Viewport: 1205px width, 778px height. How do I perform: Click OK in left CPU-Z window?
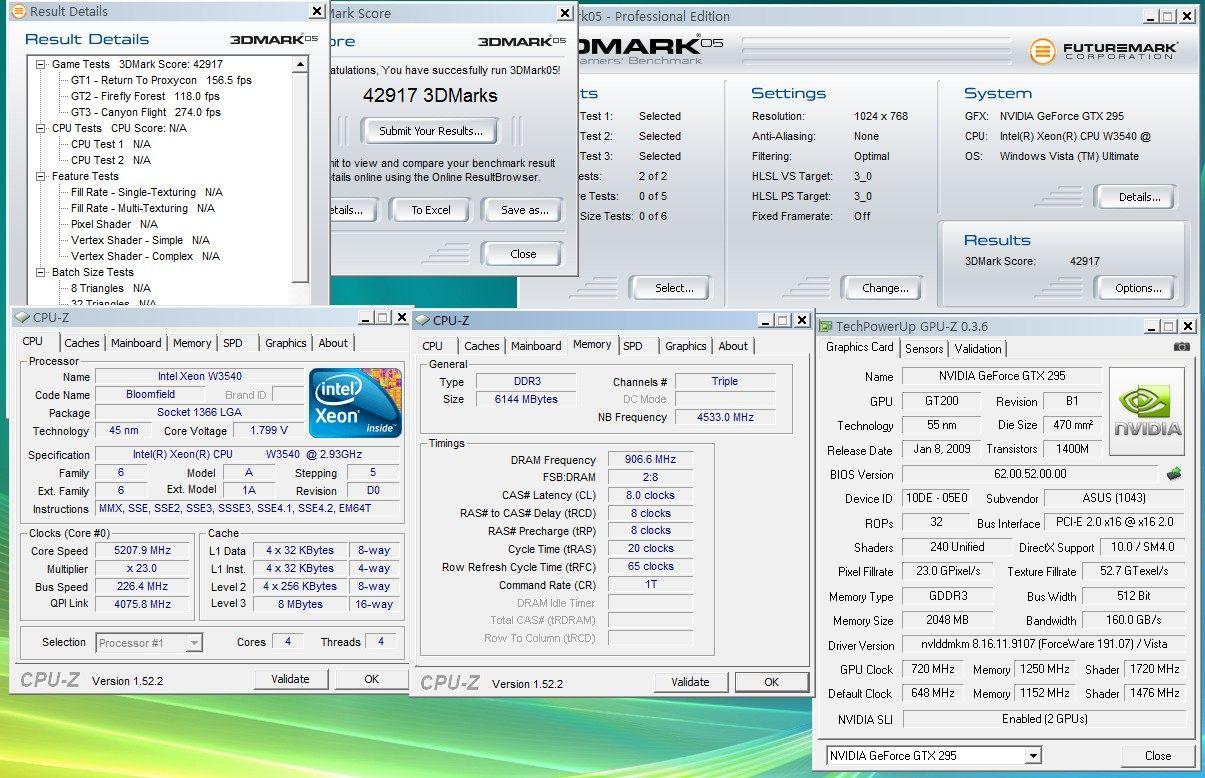pos(371,679)
